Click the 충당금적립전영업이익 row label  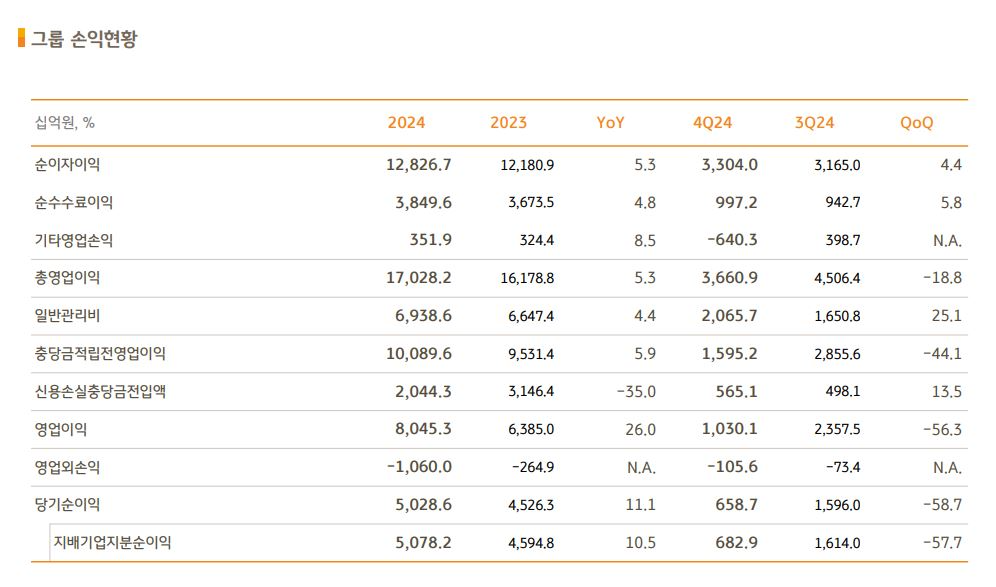tap(100, 354)
